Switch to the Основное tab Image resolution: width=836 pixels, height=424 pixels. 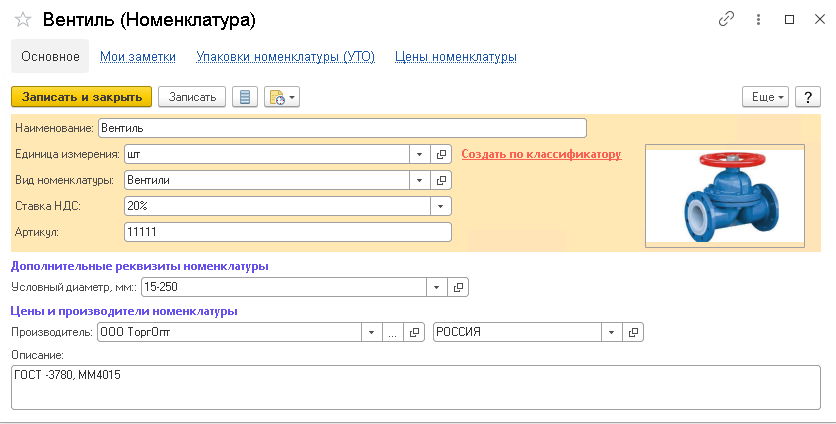tap(50, 56)
